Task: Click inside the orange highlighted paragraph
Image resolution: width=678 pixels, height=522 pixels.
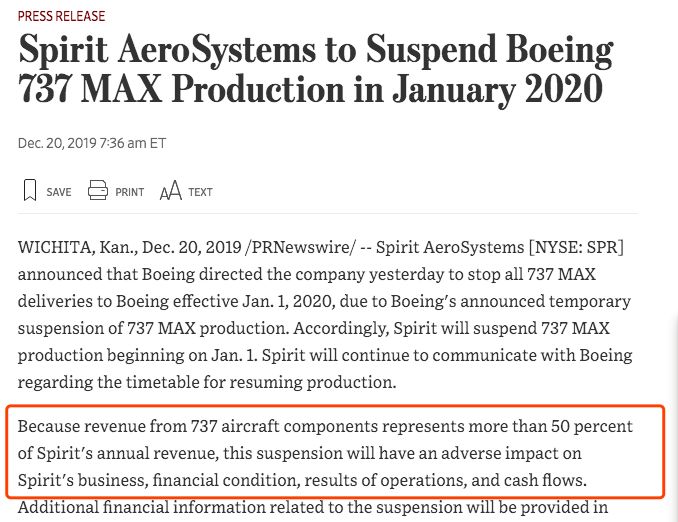Action: tap(335, 452)
